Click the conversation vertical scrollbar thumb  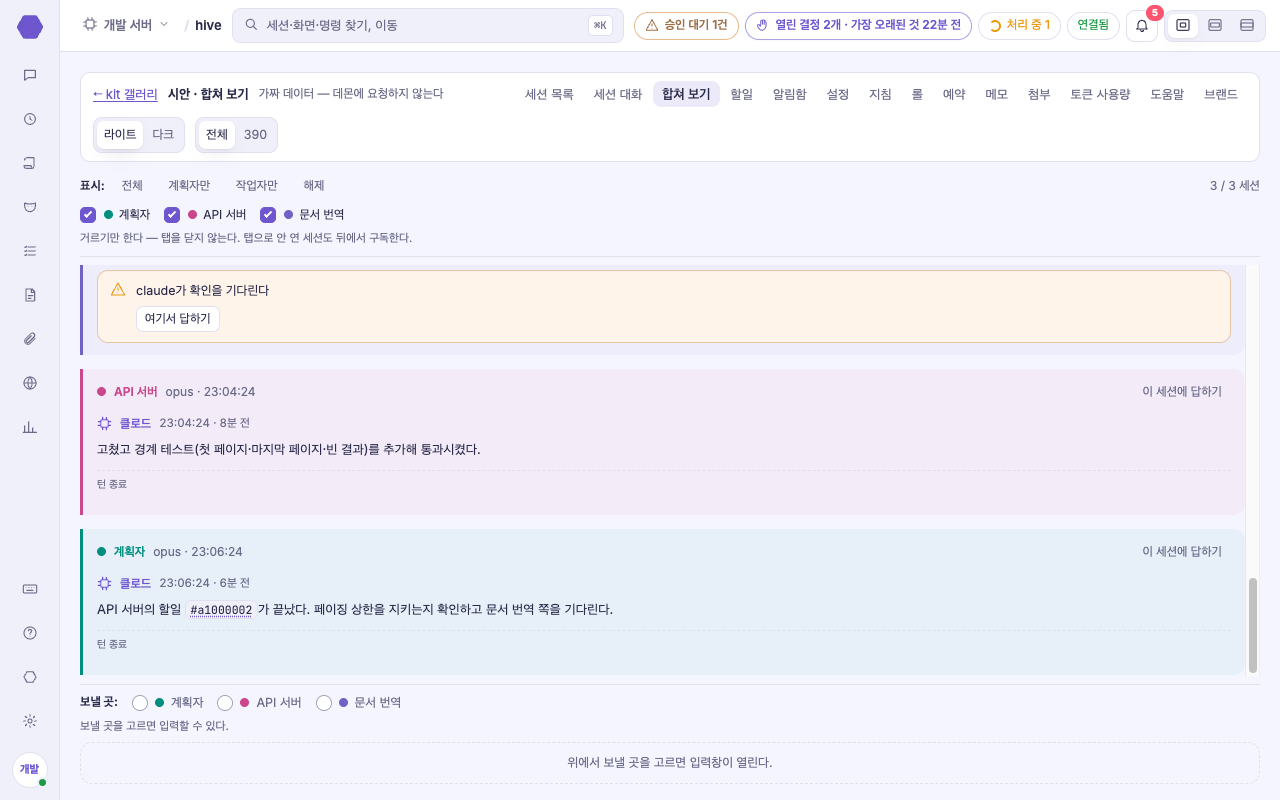[x=1253, y=625]
